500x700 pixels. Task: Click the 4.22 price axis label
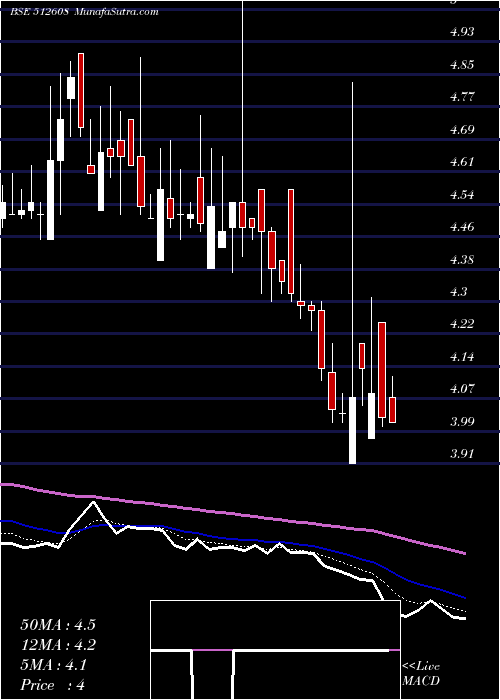pos(462,324)
